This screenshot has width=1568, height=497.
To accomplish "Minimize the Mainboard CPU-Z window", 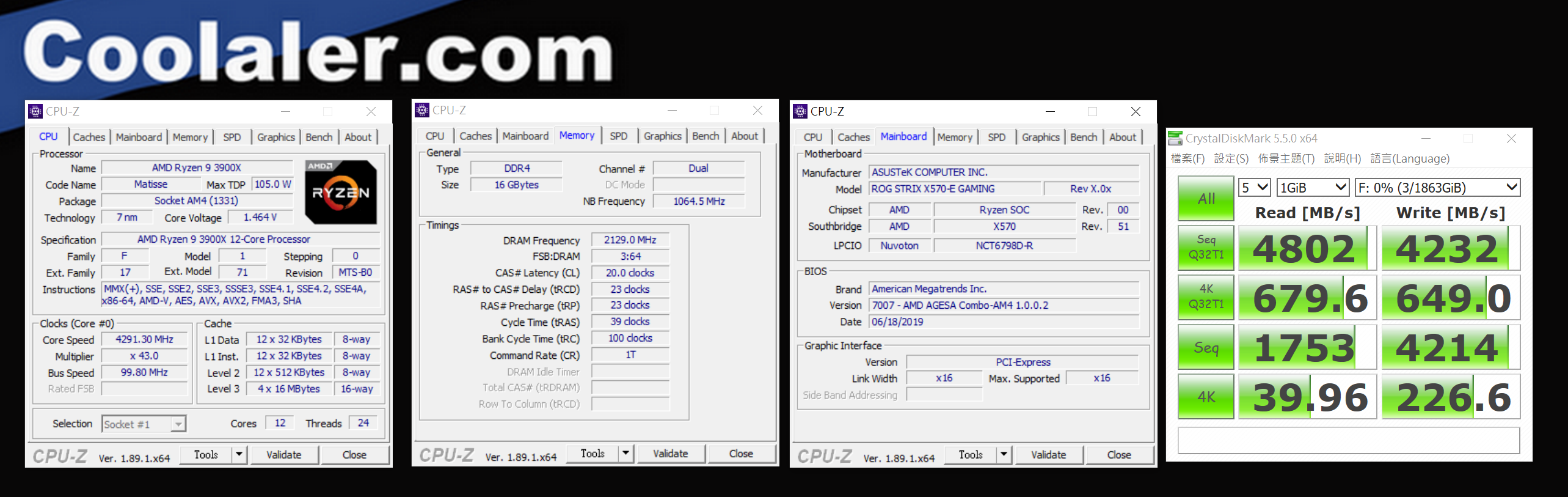I will [x=1050, y=111].
